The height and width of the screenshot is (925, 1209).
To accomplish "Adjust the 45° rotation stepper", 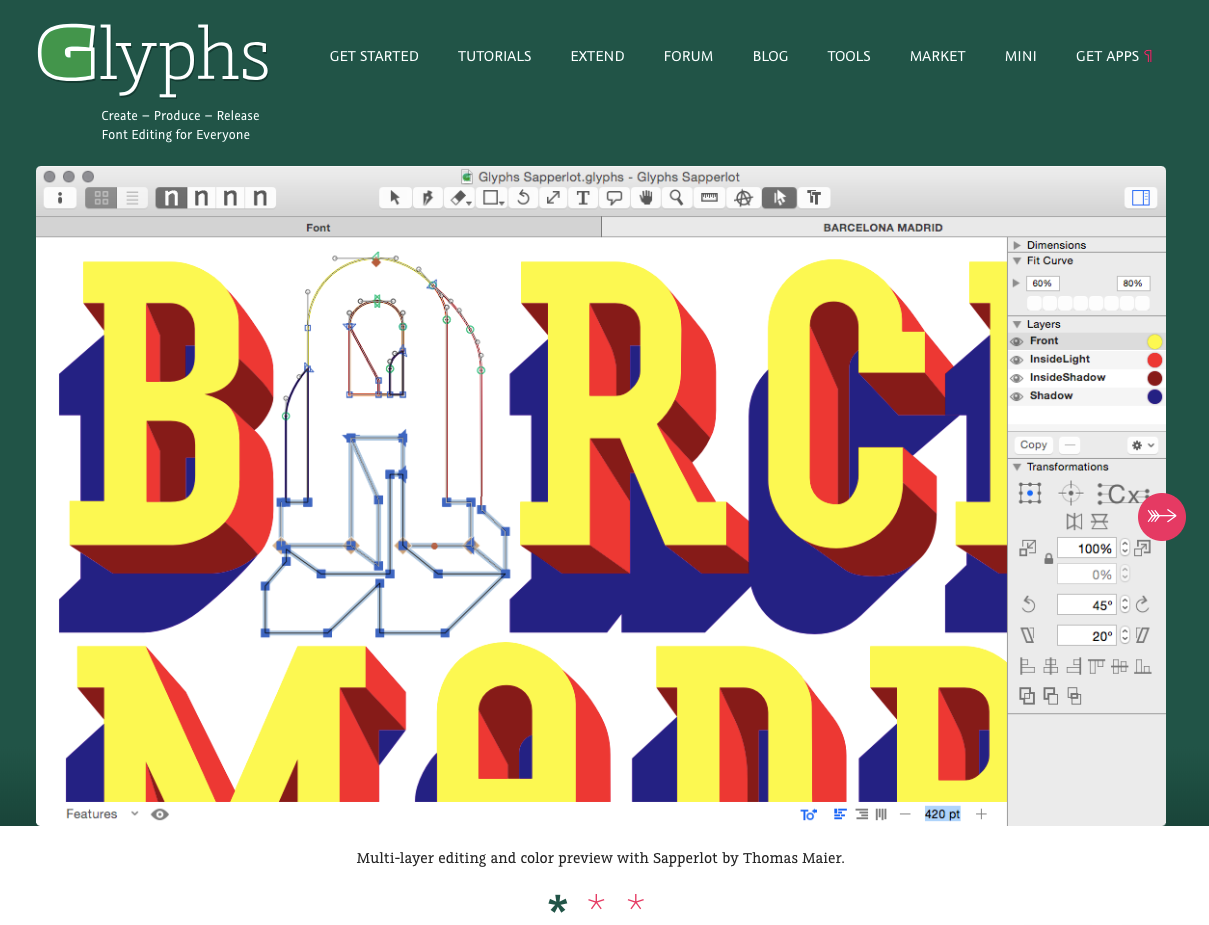I will tap(1125, 605).
